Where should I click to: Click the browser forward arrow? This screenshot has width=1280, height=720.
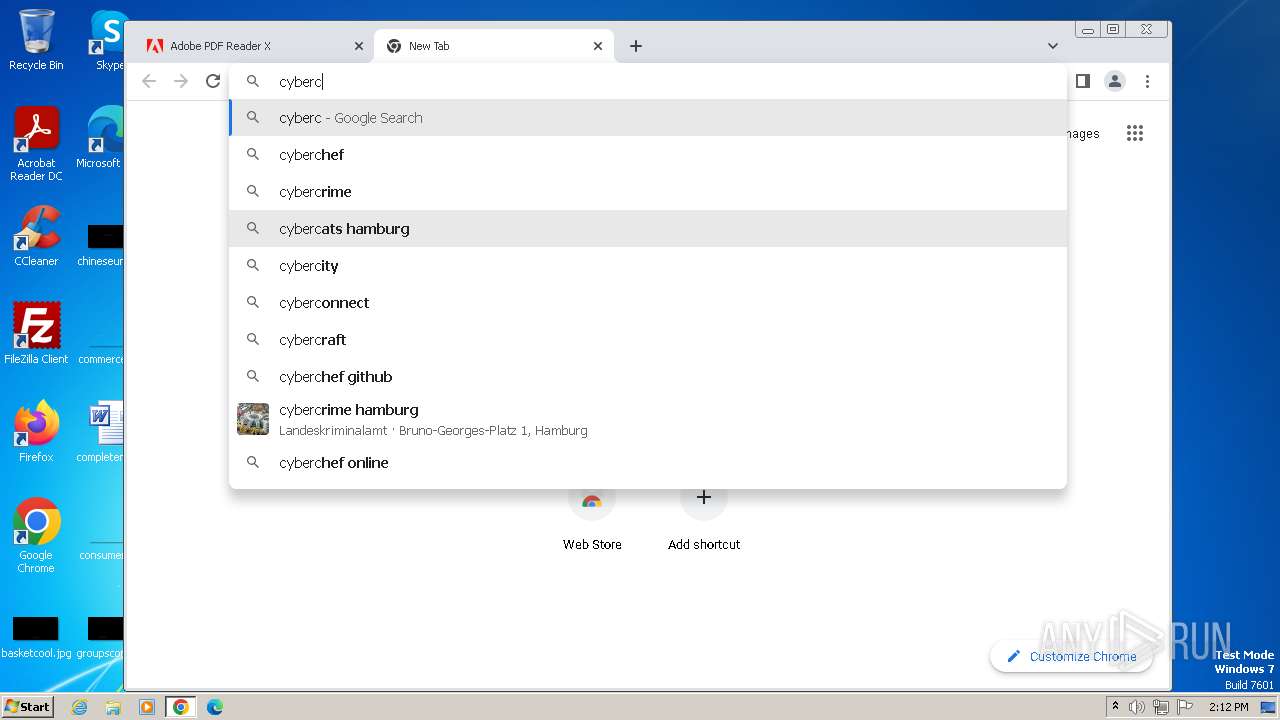coord(181,81)
